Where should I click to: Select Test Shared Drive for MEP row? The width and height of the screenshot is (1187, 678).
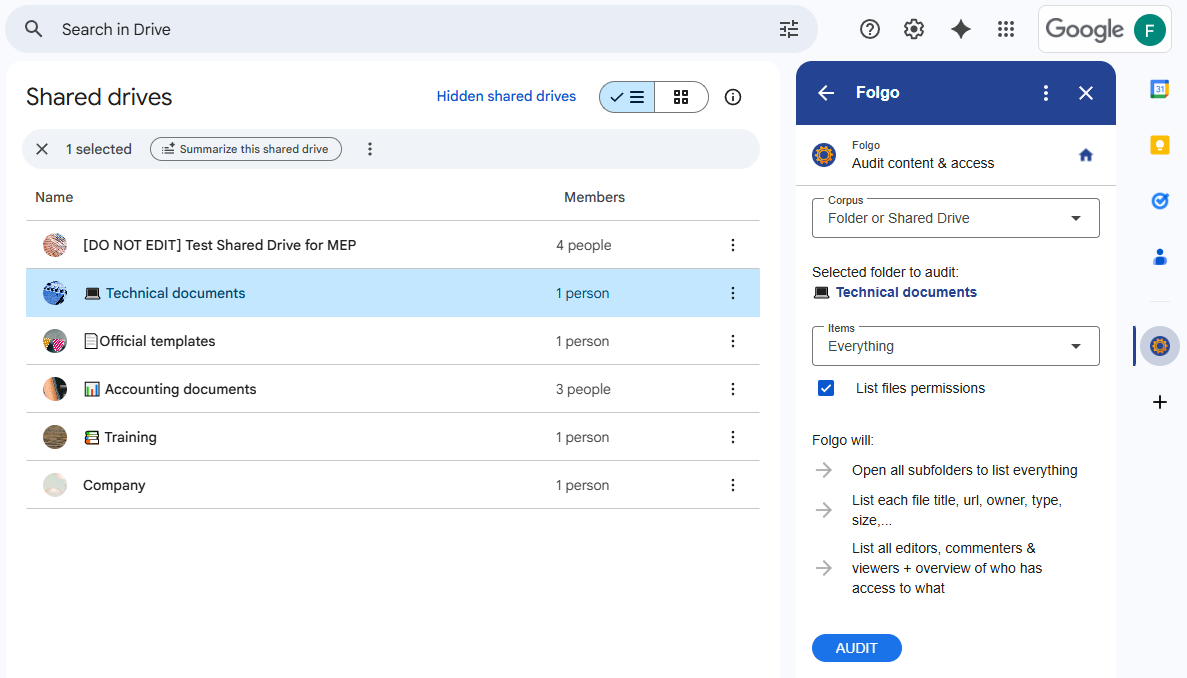click(x=393, y=245)
